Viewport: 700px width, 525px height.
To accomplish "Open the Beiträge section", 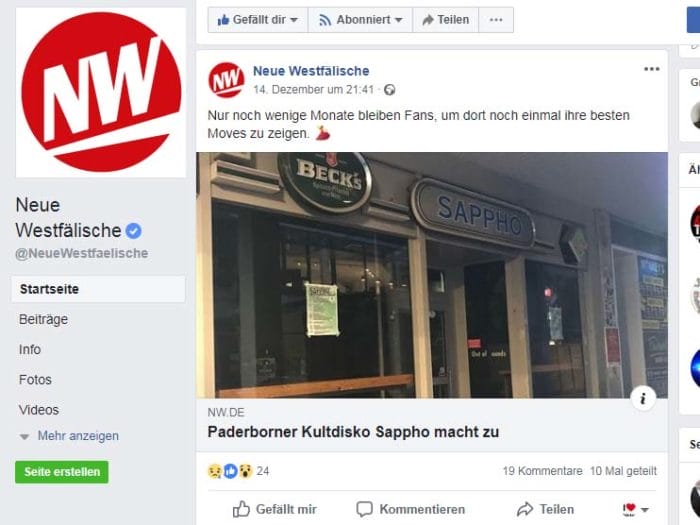I will [43, 319].
